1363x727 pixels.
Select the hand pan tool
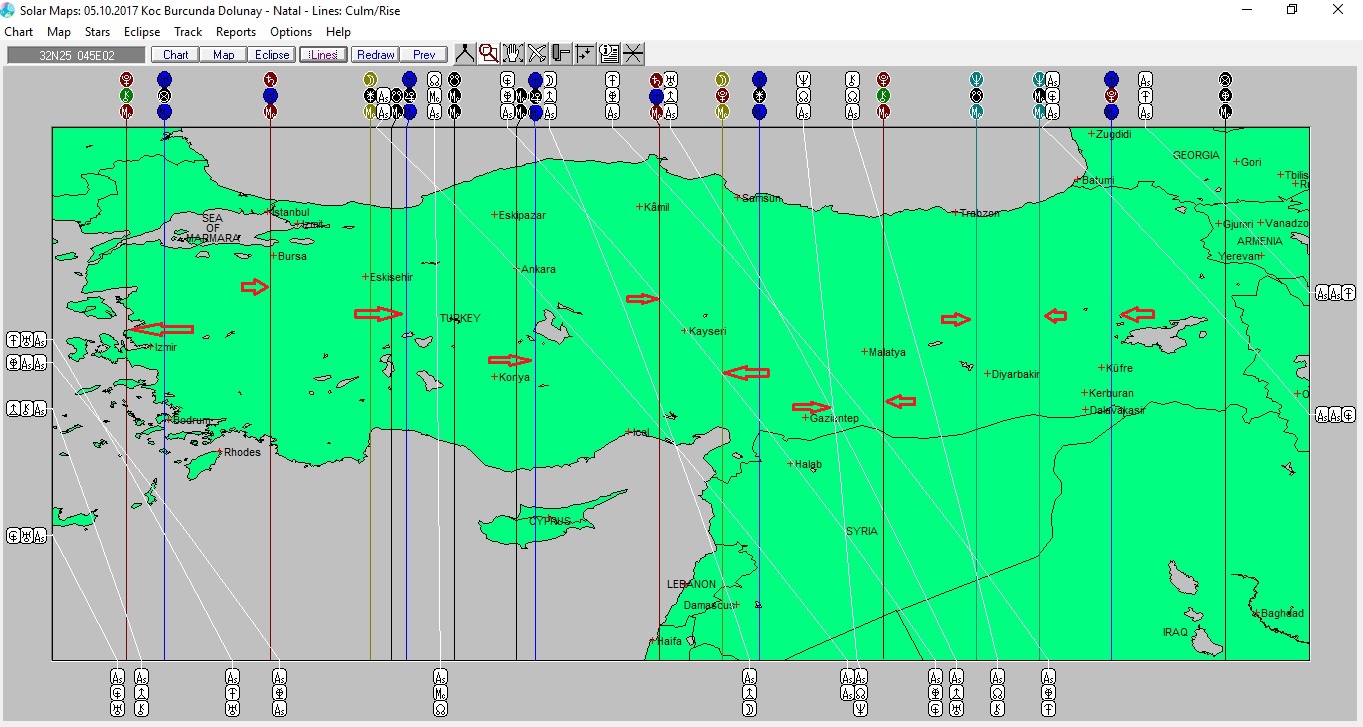(513, 54)
